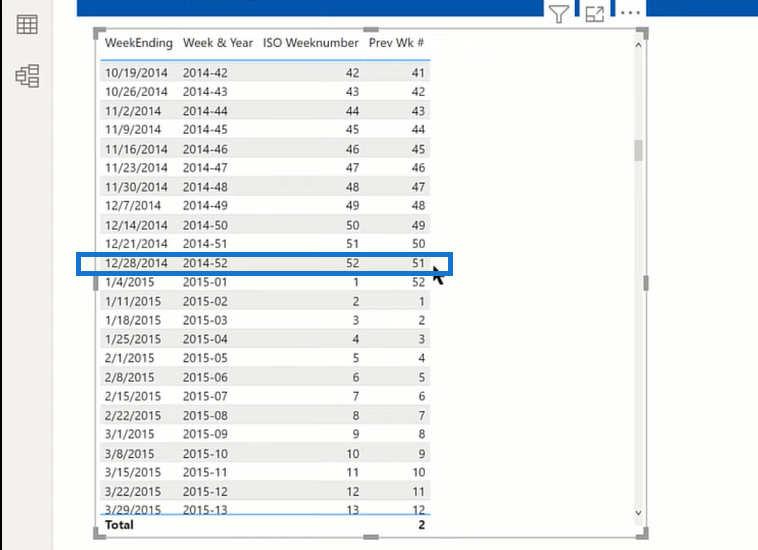Image resolution: width=758 pixels, height=550 pixels.
Task: Click the bottom-left corner resize handle
Action: tap(99, 534)
